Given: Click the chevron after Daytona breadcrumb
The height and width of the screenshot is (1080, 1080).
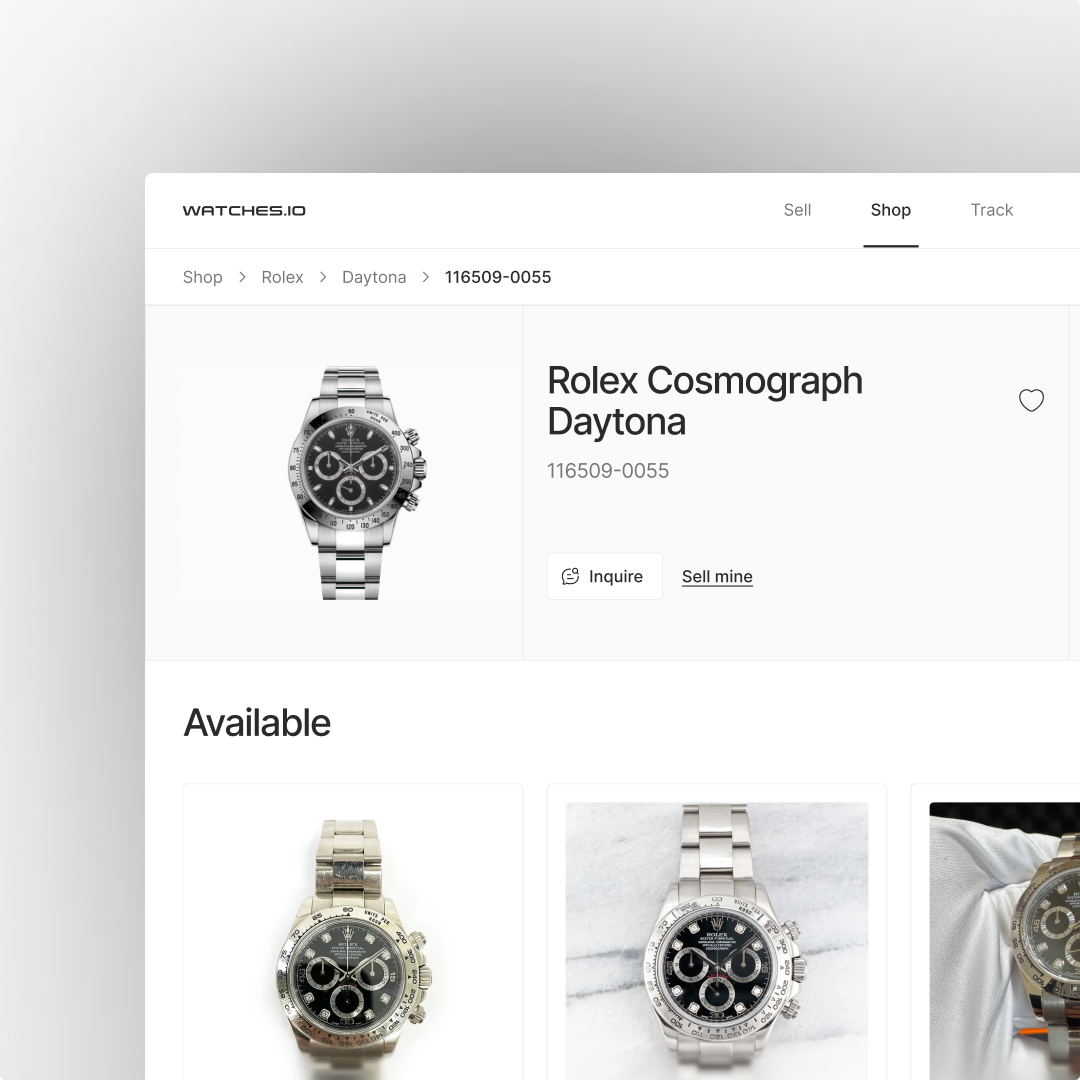Looking at the screenshot, I should tap(426, 277).
